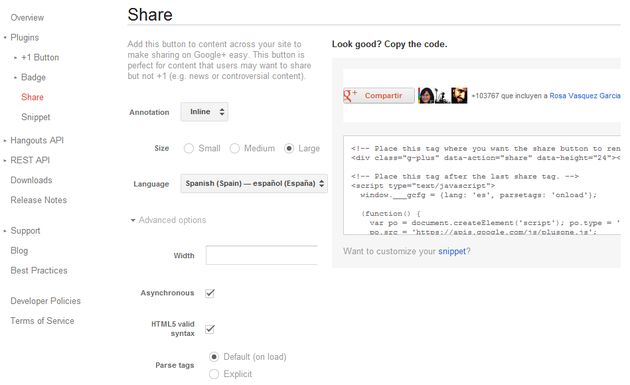Uncheck the Asynchronous checkbox
The width and height of the screenshot is (630, 385).
coord(210,293)
